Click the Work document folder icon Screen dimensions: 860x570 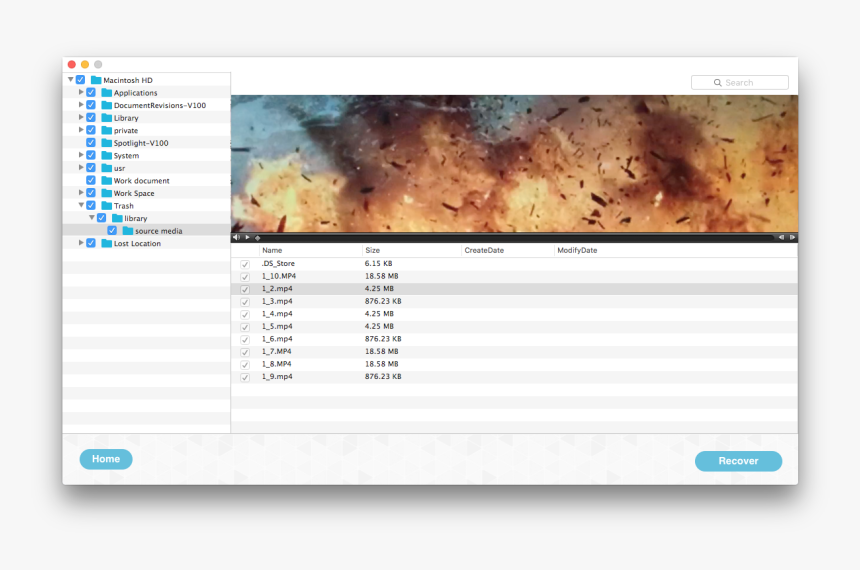[x=107, y=180]
